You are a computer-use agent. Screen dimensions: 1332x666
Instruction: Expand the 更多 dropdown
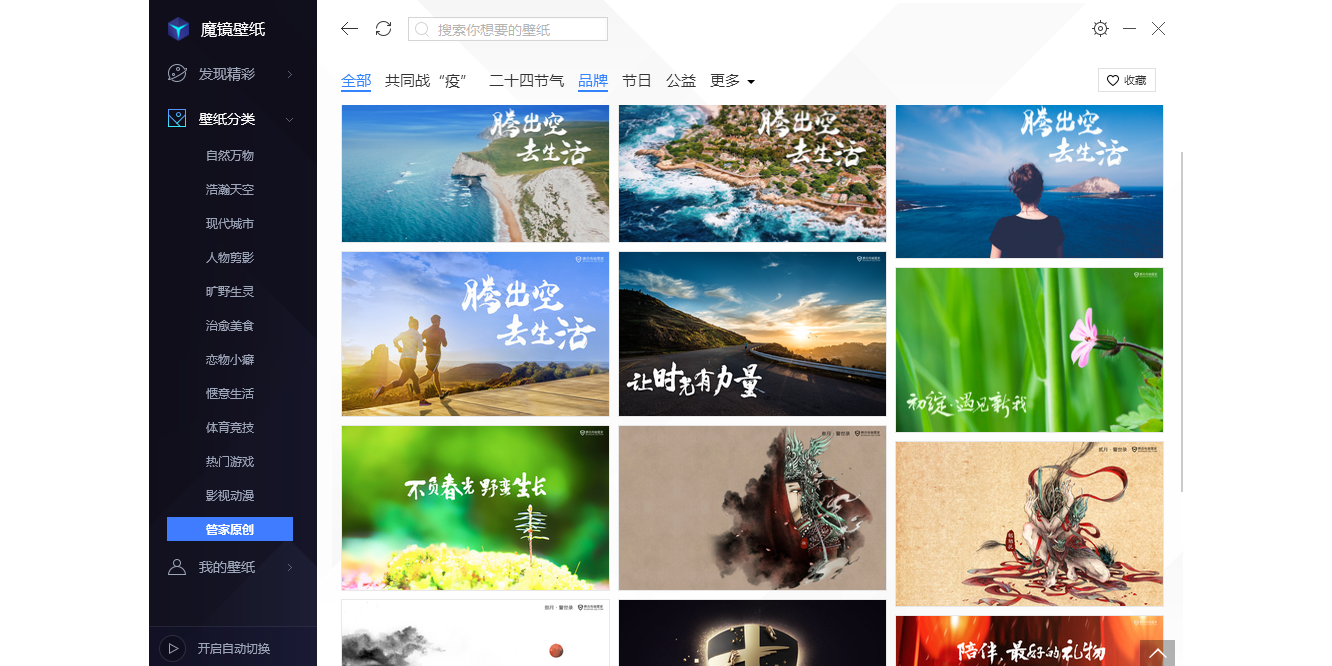pyautogui.click(x=732, y=81)
